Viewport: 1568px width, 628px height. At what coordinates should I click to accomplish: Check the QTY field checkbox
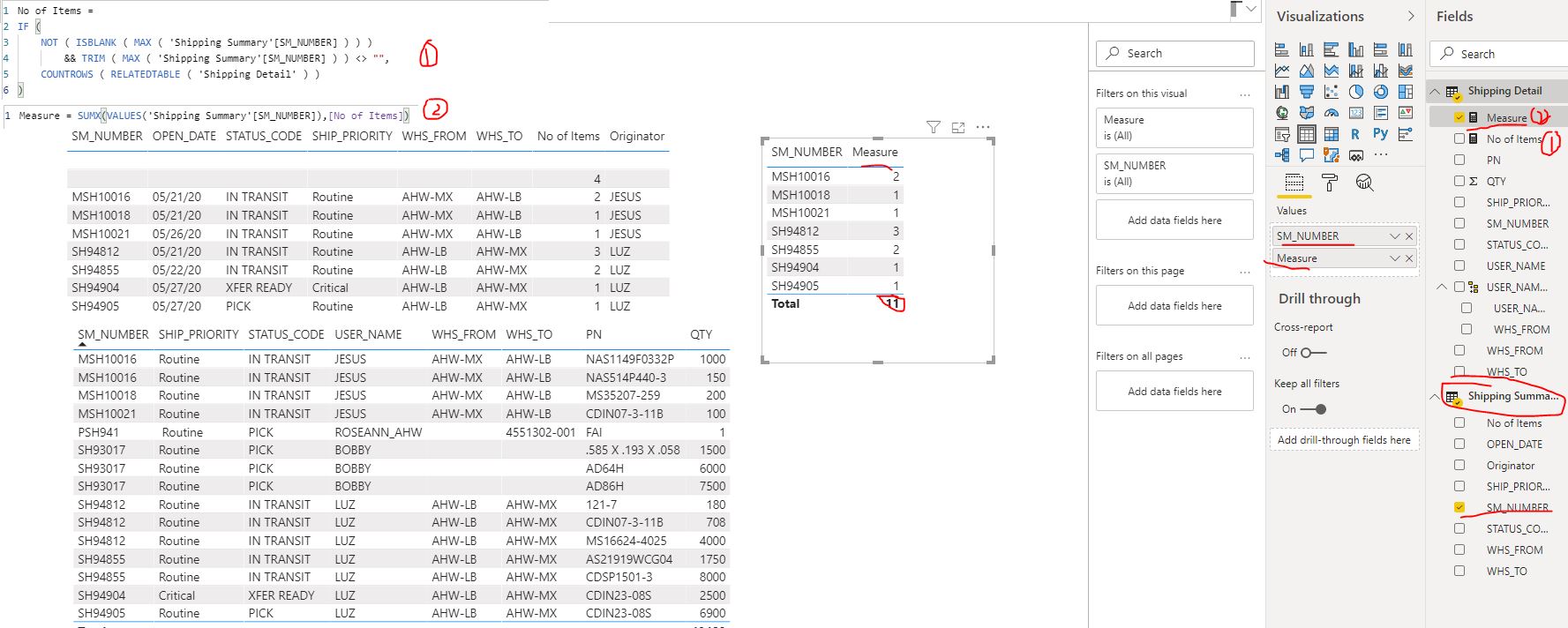click(1459, 181)
